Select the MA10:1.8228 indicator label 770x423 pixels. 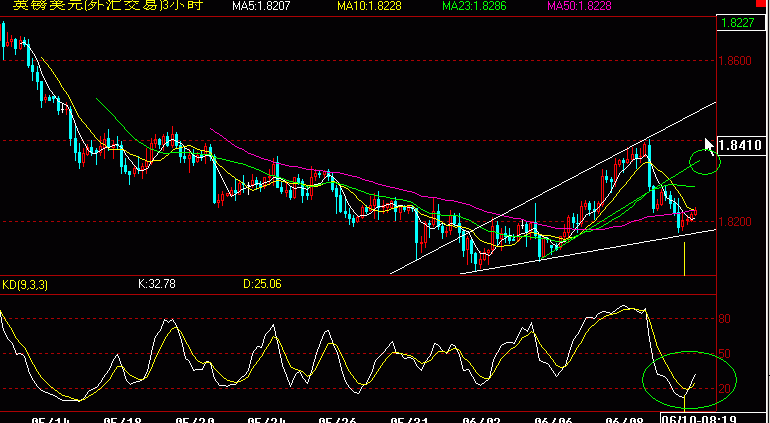tap(369, 6)
